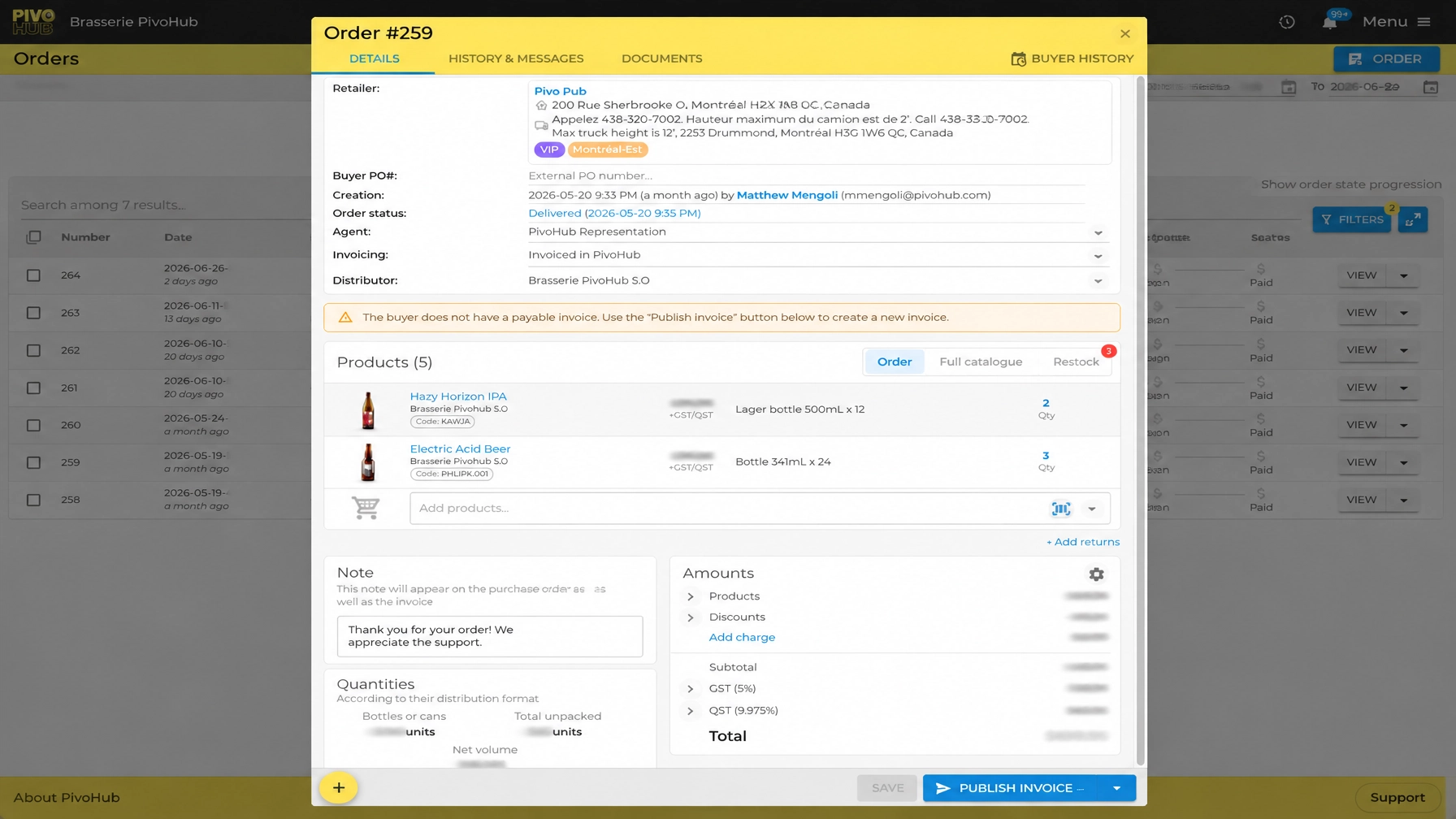Click the barcode scanner icon in Add products

pos(1060,509)
